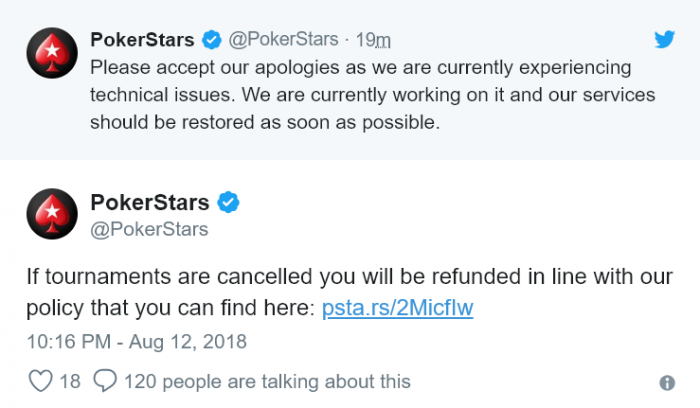Click the @PokerStars handle under main name
700x408 pixels.
tap(149, 229)
